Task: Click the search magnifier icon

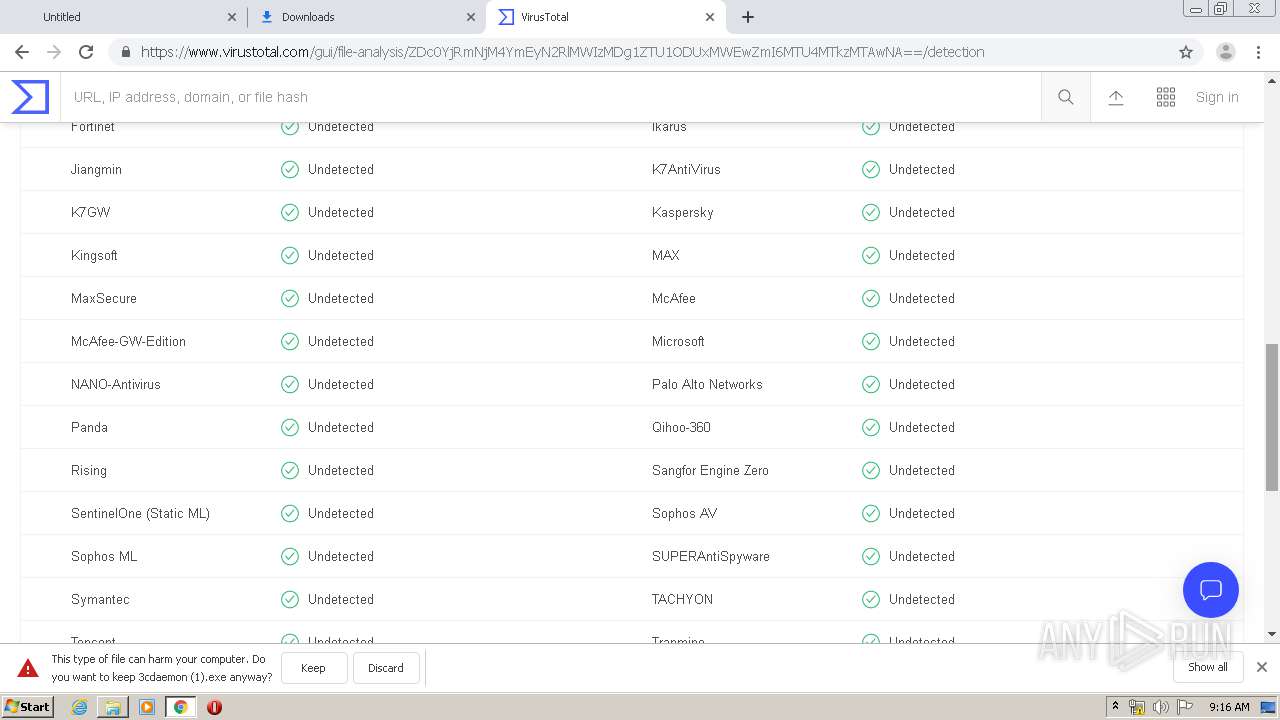Action: tap(1066, 97)
